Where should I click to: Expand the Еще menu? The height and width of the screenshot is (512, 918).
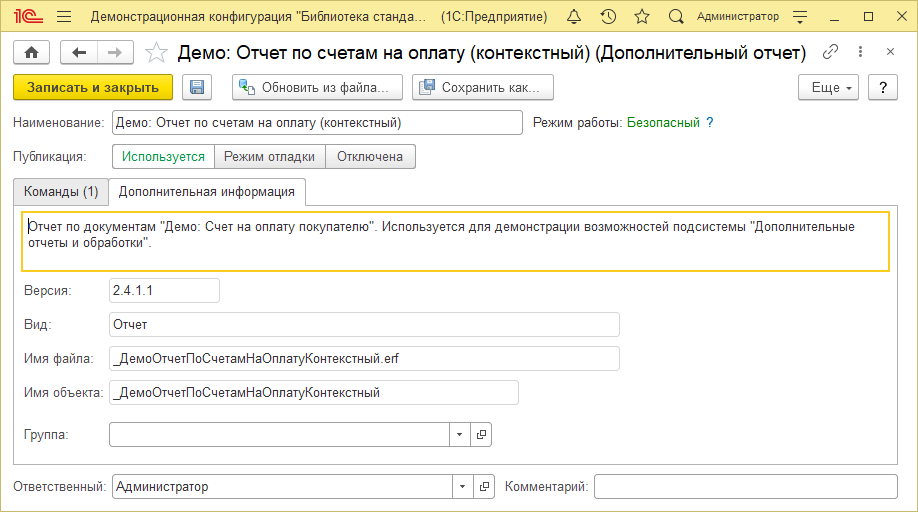tap(828, 87)
